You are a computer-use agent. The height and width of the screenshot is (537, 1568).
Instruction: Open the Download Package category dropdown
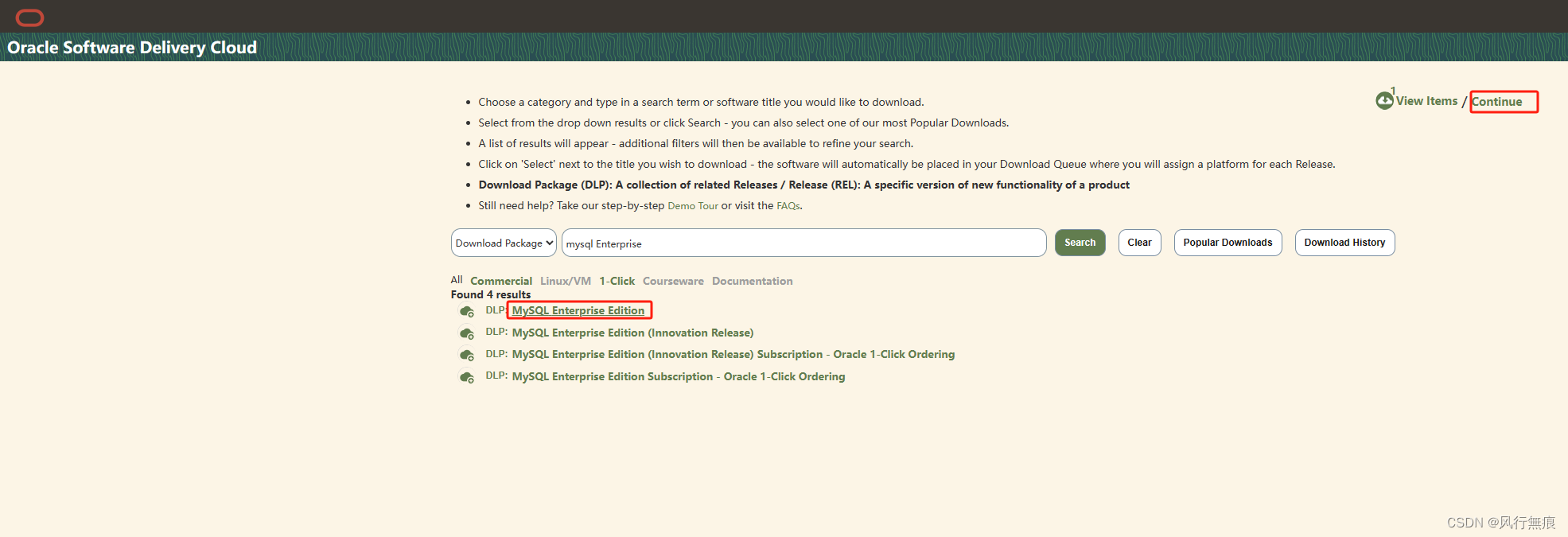(x=504, y=243)
